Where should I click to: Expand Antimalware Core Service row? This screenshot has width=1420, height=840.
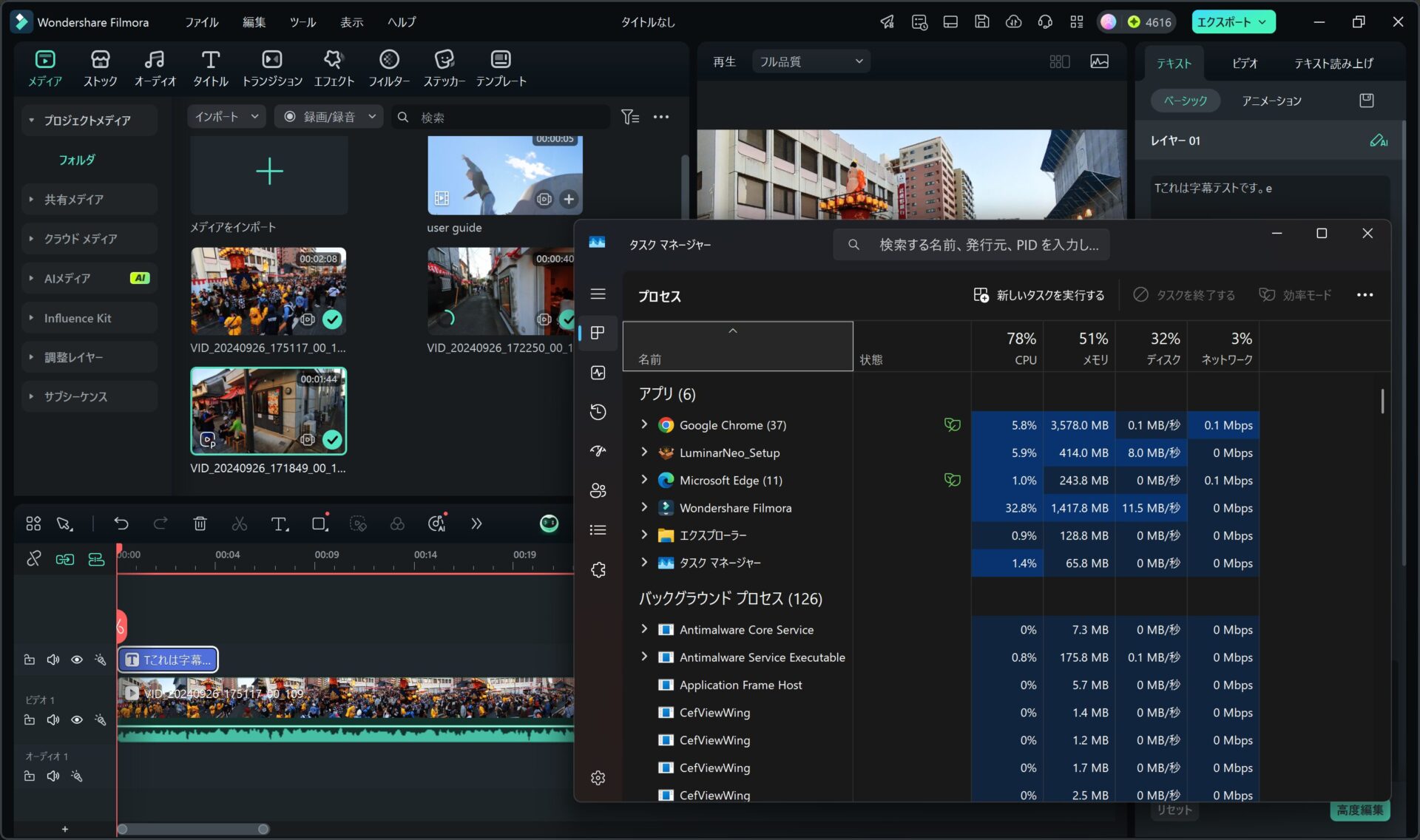[644, 629]
